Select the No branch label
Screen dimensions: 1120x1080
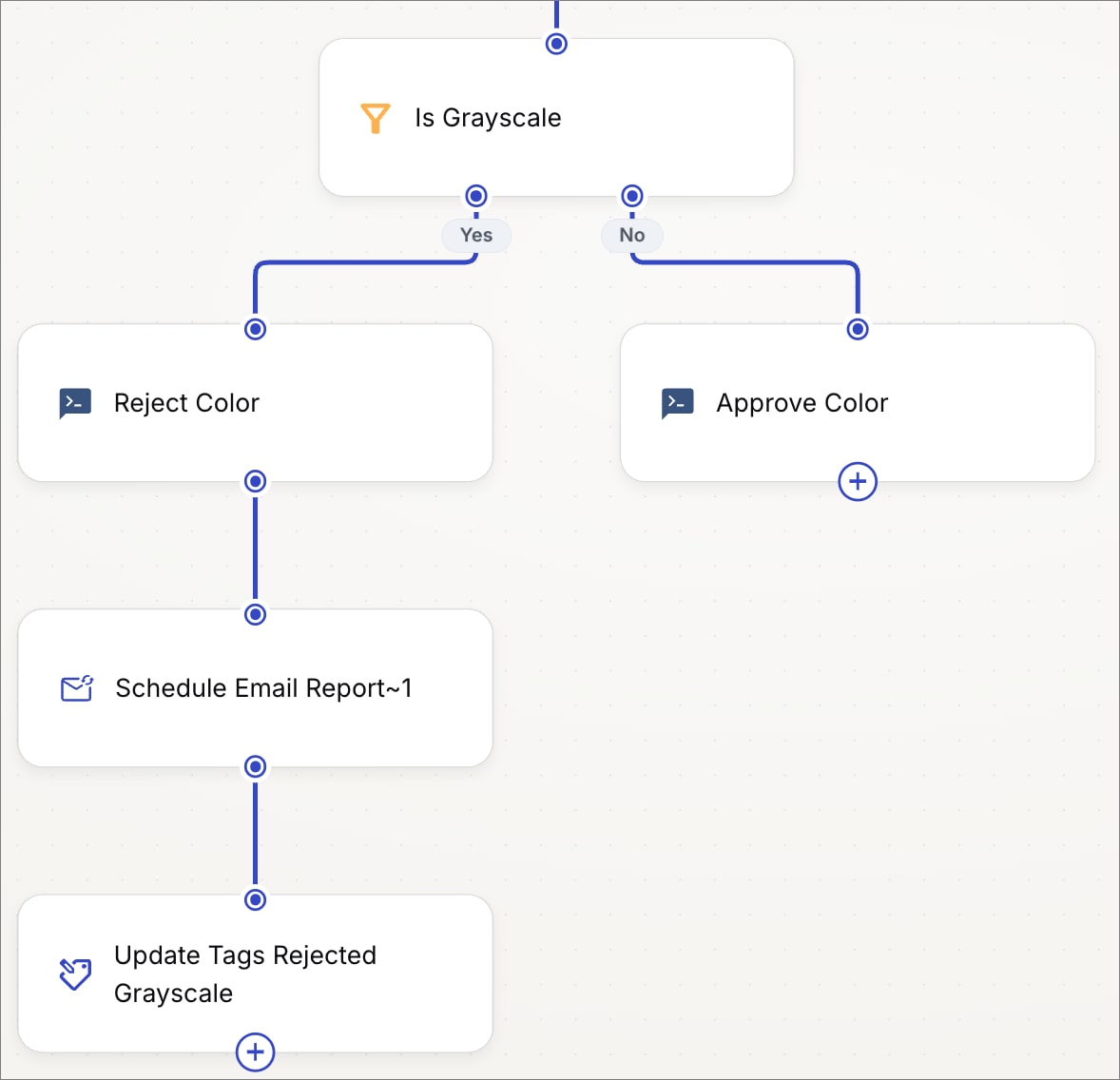pos(632,235)
